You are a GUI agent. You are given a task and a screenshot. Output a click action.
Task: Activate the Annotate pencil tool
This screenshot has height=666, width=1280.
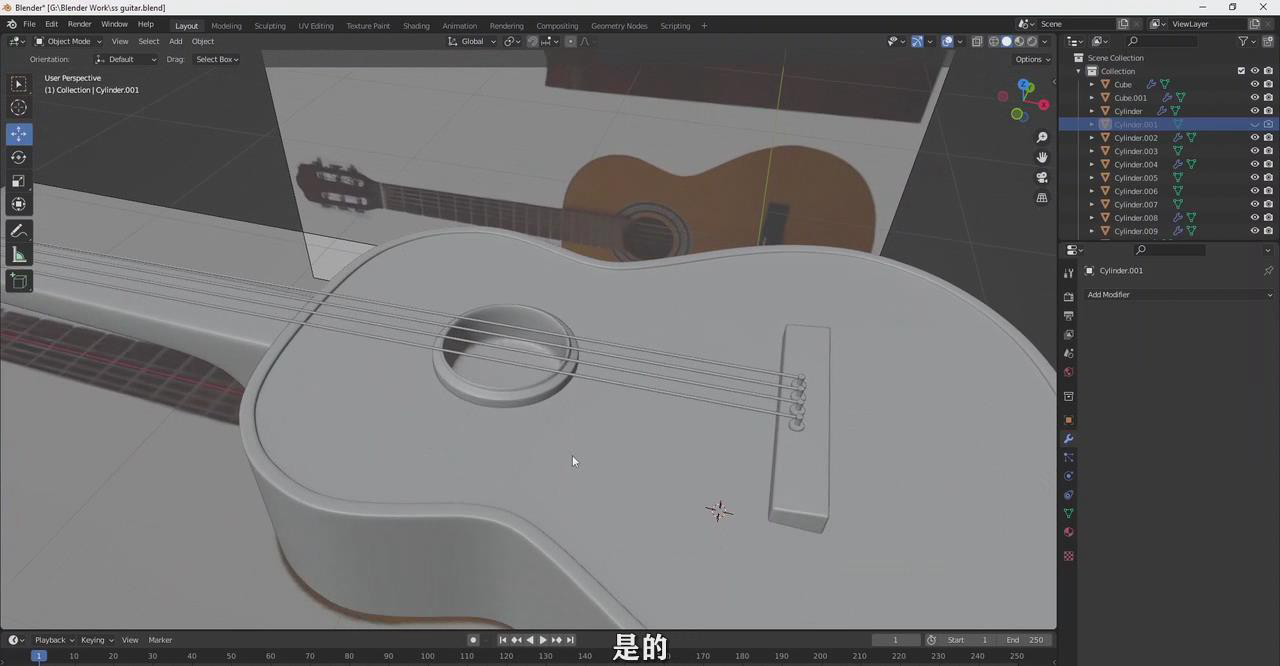click(x=19, y=231)
